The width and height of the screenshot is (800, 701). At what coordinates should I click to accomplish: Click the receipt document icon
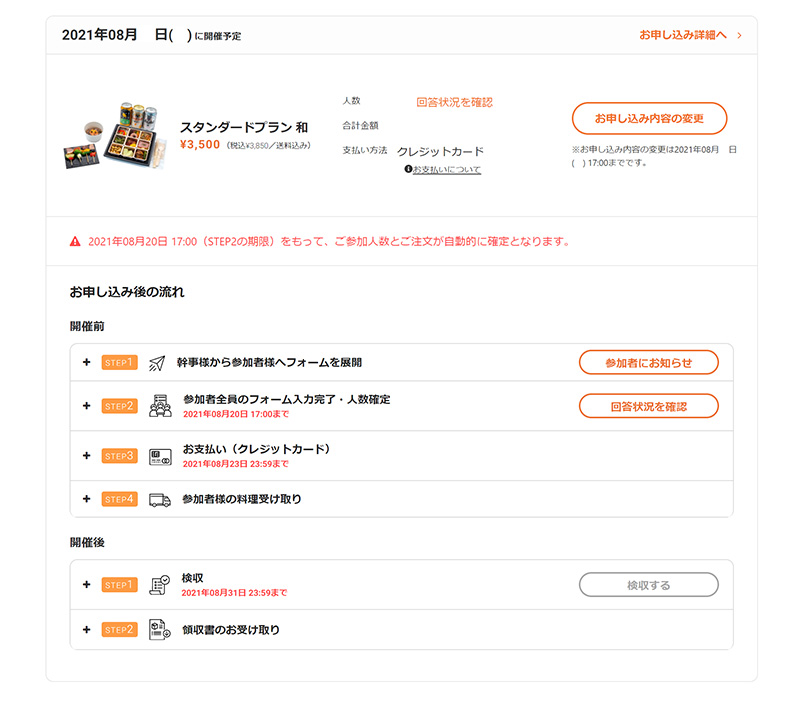point(159,629)
